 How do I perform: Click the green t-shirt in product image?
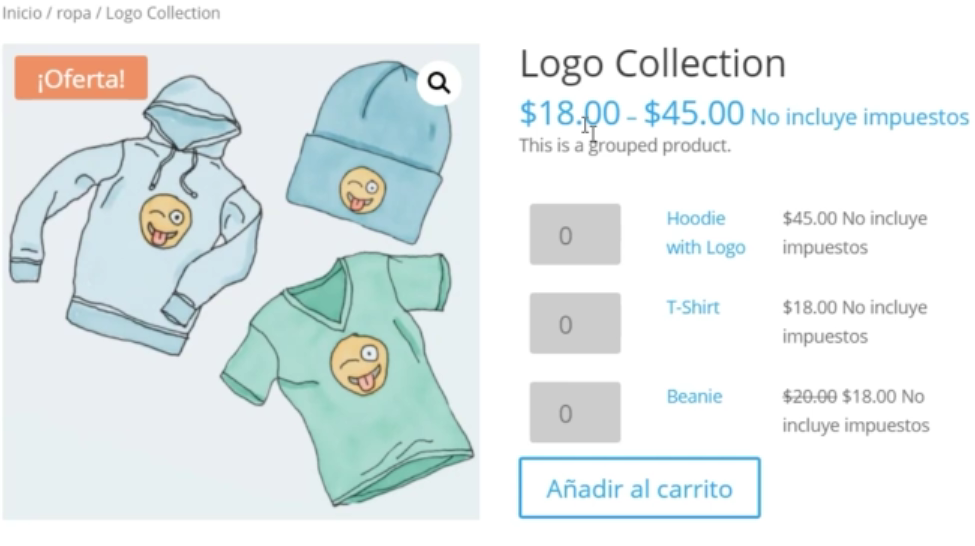348,379
